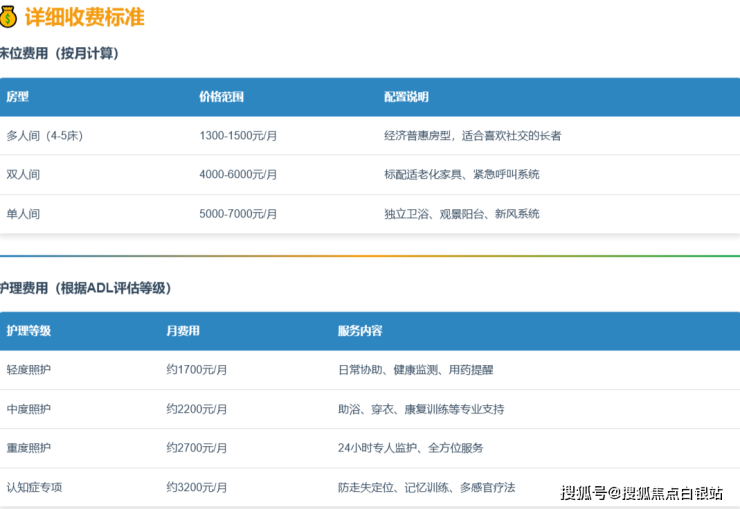This screenshot has width=740, height=509.
Task: Select the 月费用 column header
Action: coord(182,331)
